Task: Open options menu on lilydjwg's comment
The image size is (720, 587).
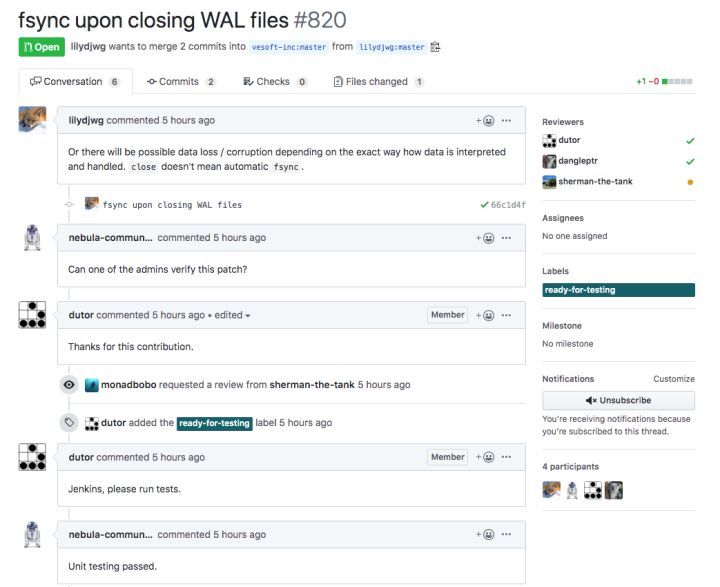Action: [506, 121]
